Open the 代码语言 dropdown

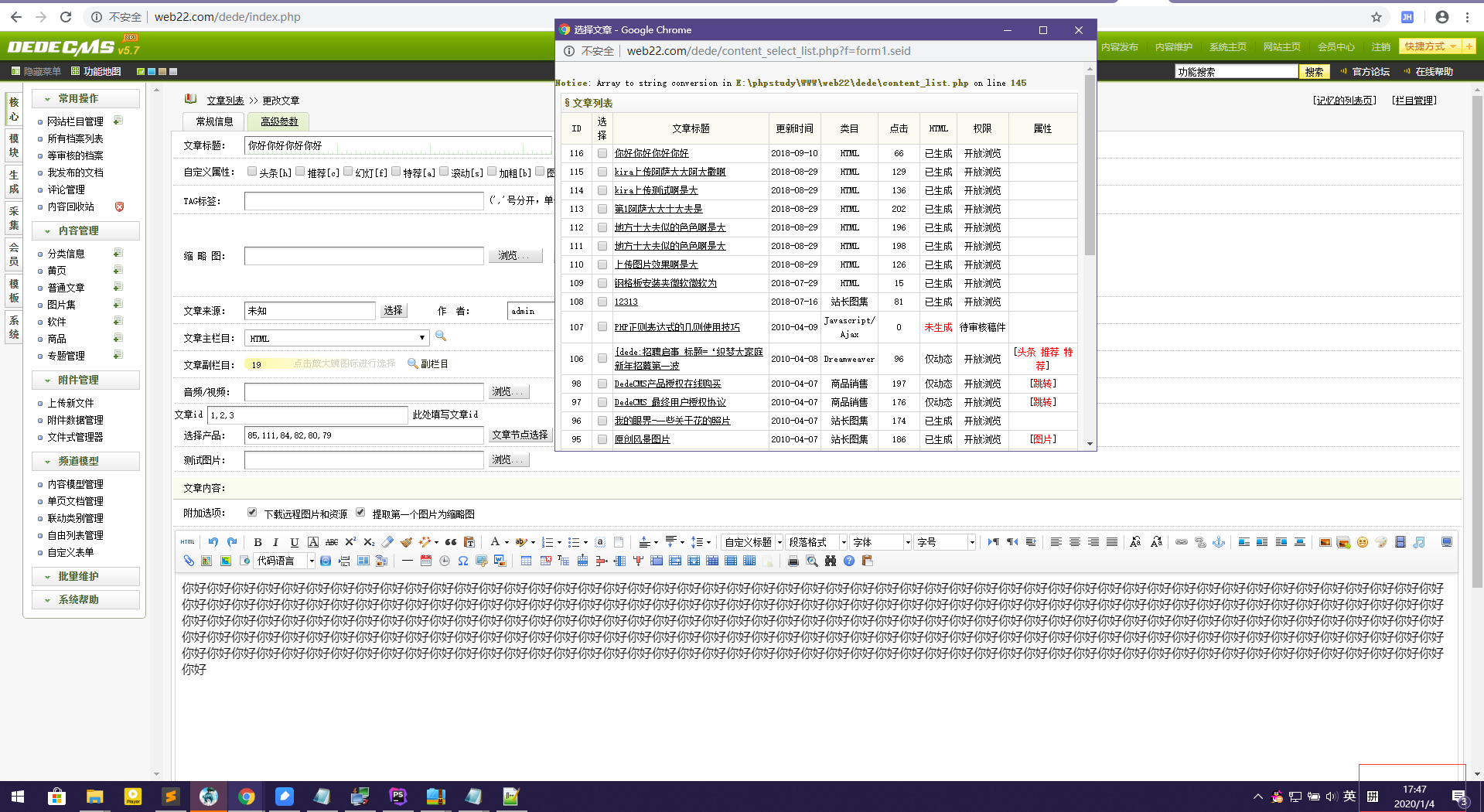pyautogui.click(x=285, y=561)
